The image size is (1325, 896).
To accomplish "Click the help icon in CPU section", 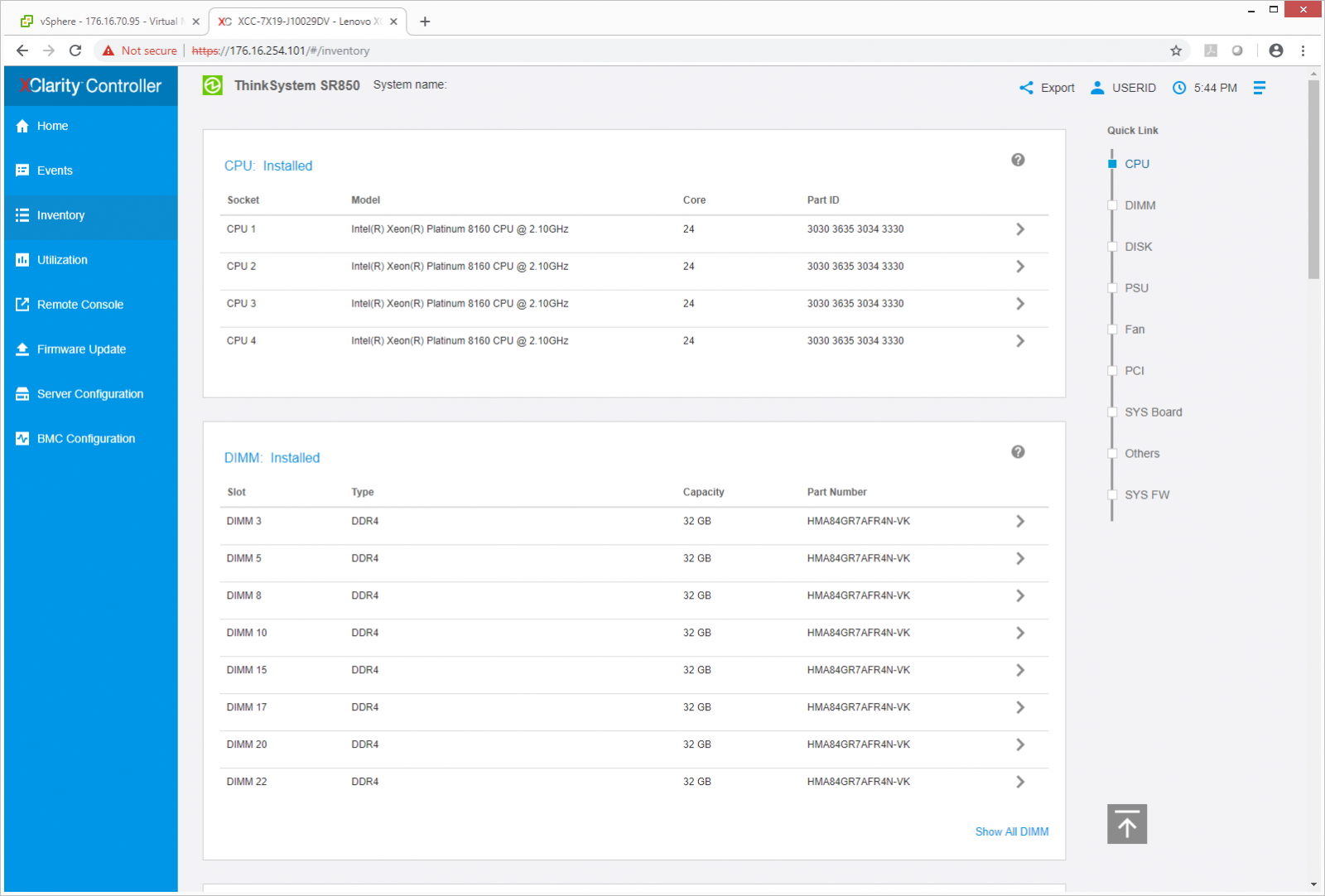I will pos(1018,160).
